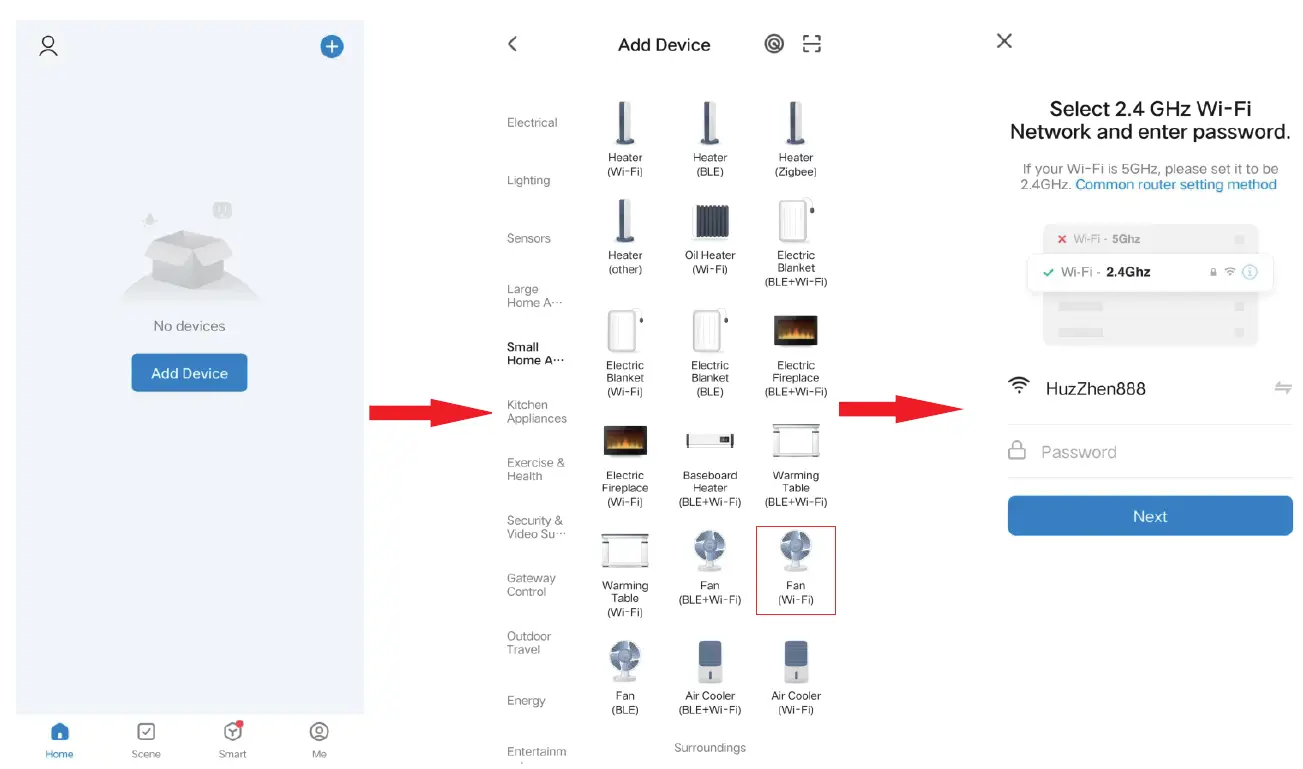
Task: Open Common router setting method link
Action: tap(1176, 185)
